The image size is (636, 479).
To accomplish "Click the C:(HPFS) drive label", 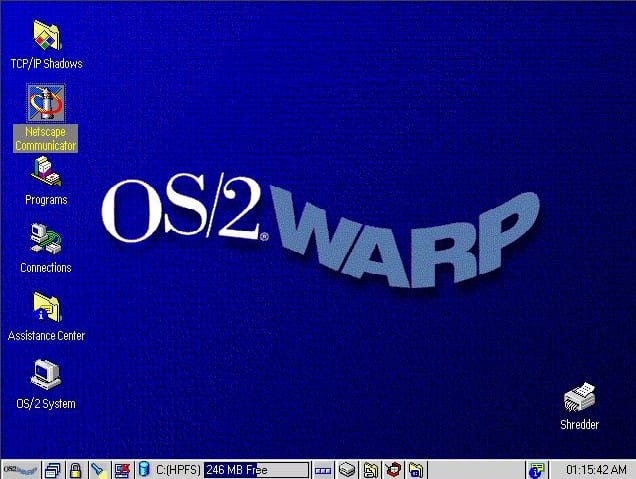I will click(178, 470).
